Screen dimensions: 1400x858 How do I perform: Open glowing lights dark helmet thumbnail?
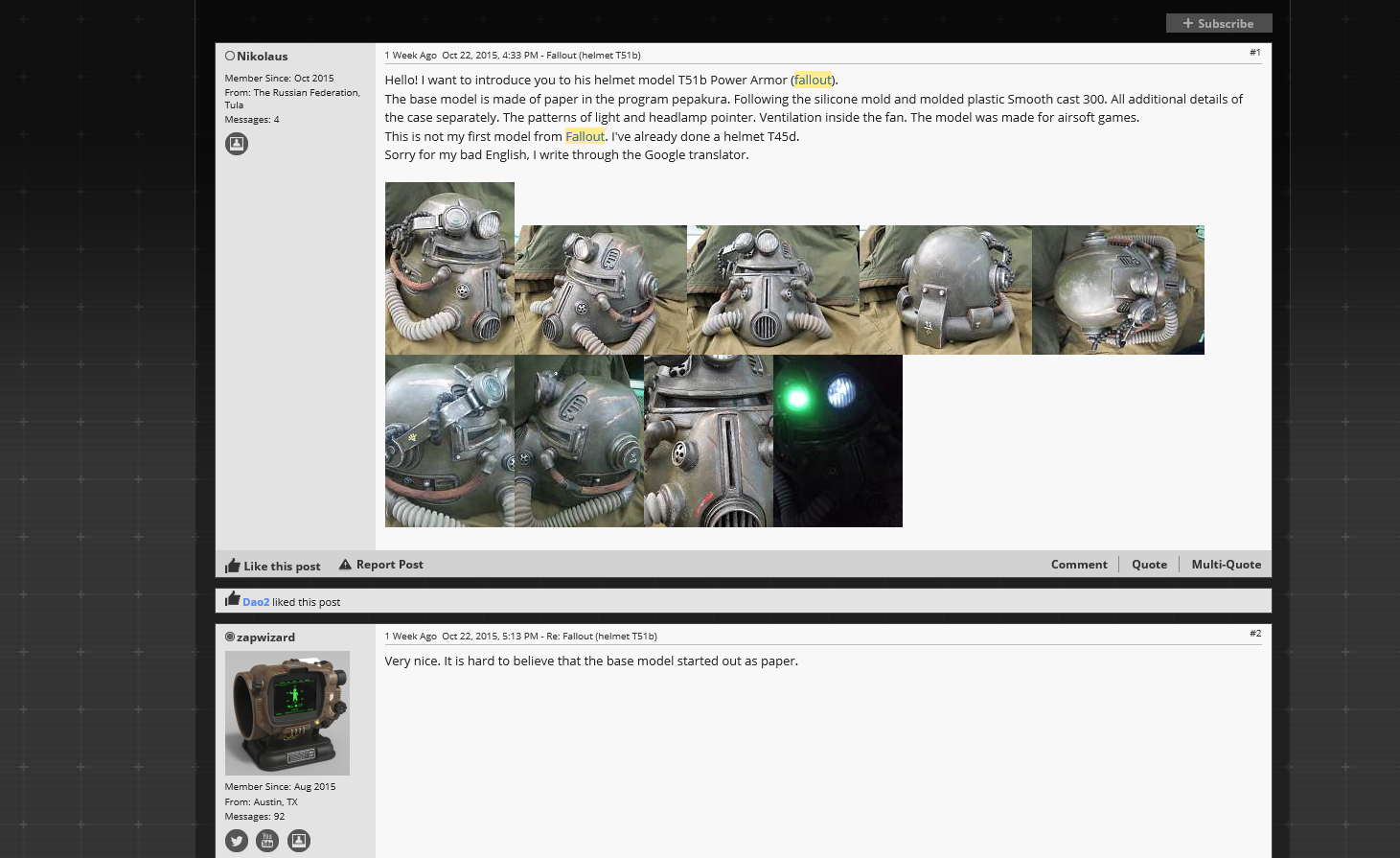pos(838,441)
